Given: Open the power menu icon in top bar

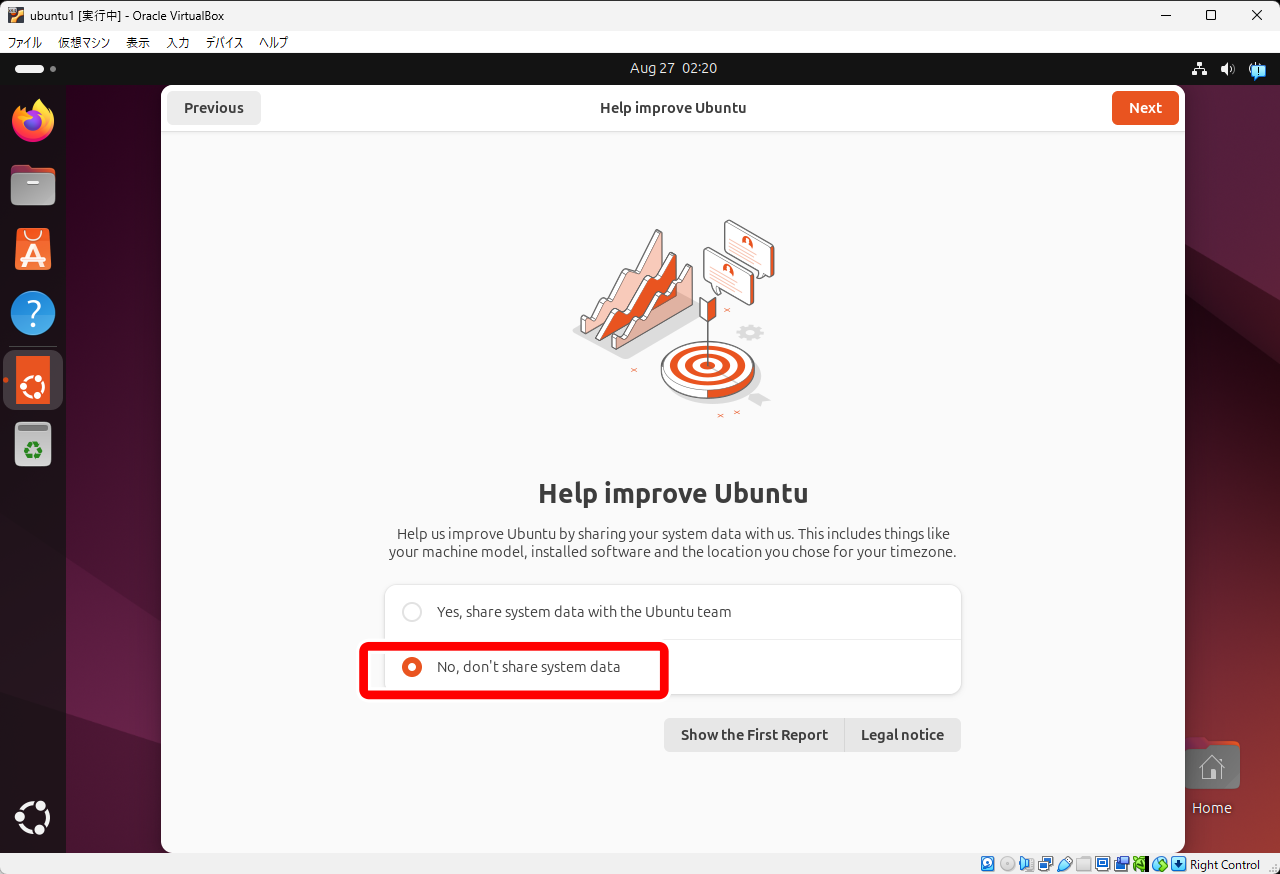Looking at the screenshot, I should (x=1257, y=69).
